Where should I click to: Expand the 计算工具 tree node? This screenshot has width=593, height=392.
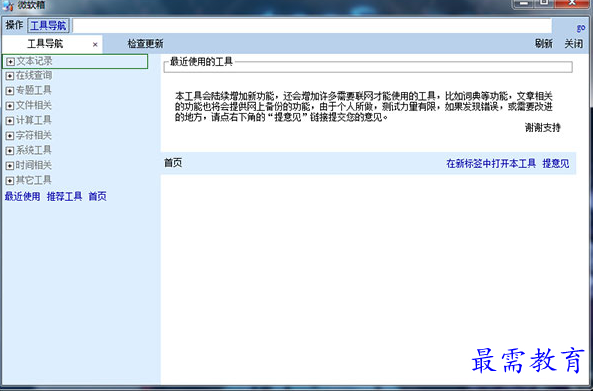10,121
